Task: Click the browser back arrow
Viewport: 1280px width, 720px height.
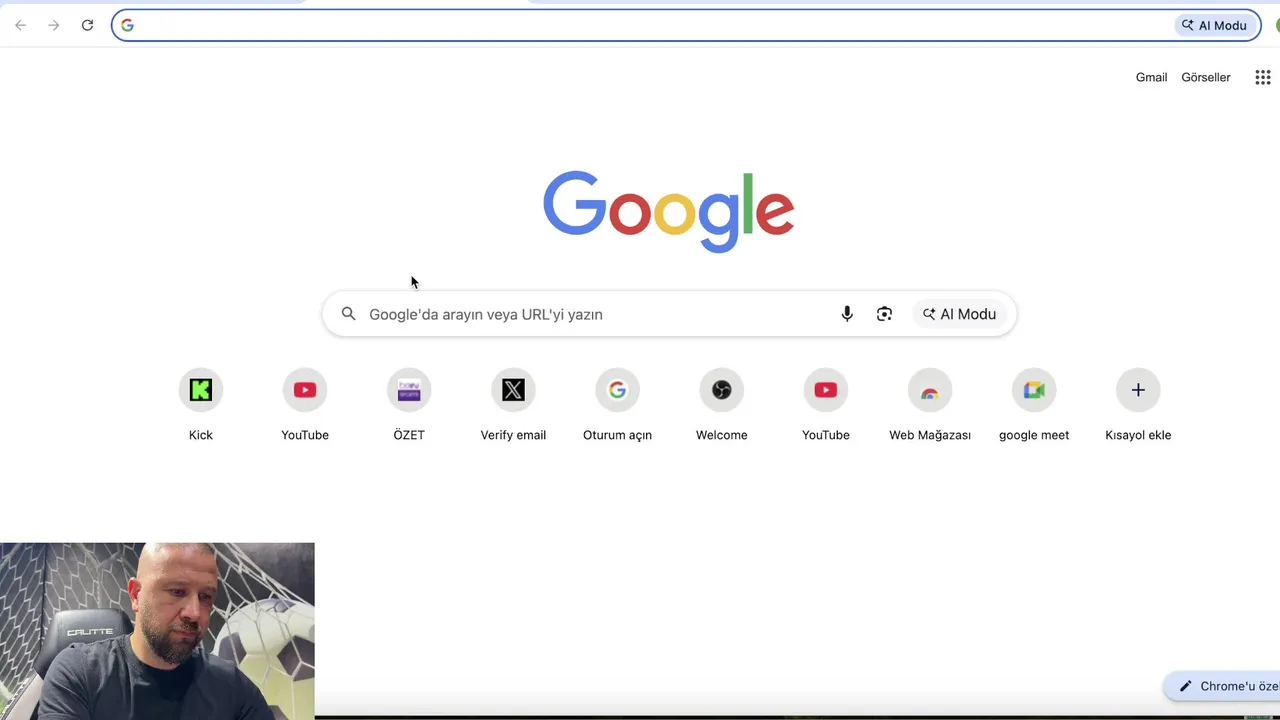Action: click(20, 25)
